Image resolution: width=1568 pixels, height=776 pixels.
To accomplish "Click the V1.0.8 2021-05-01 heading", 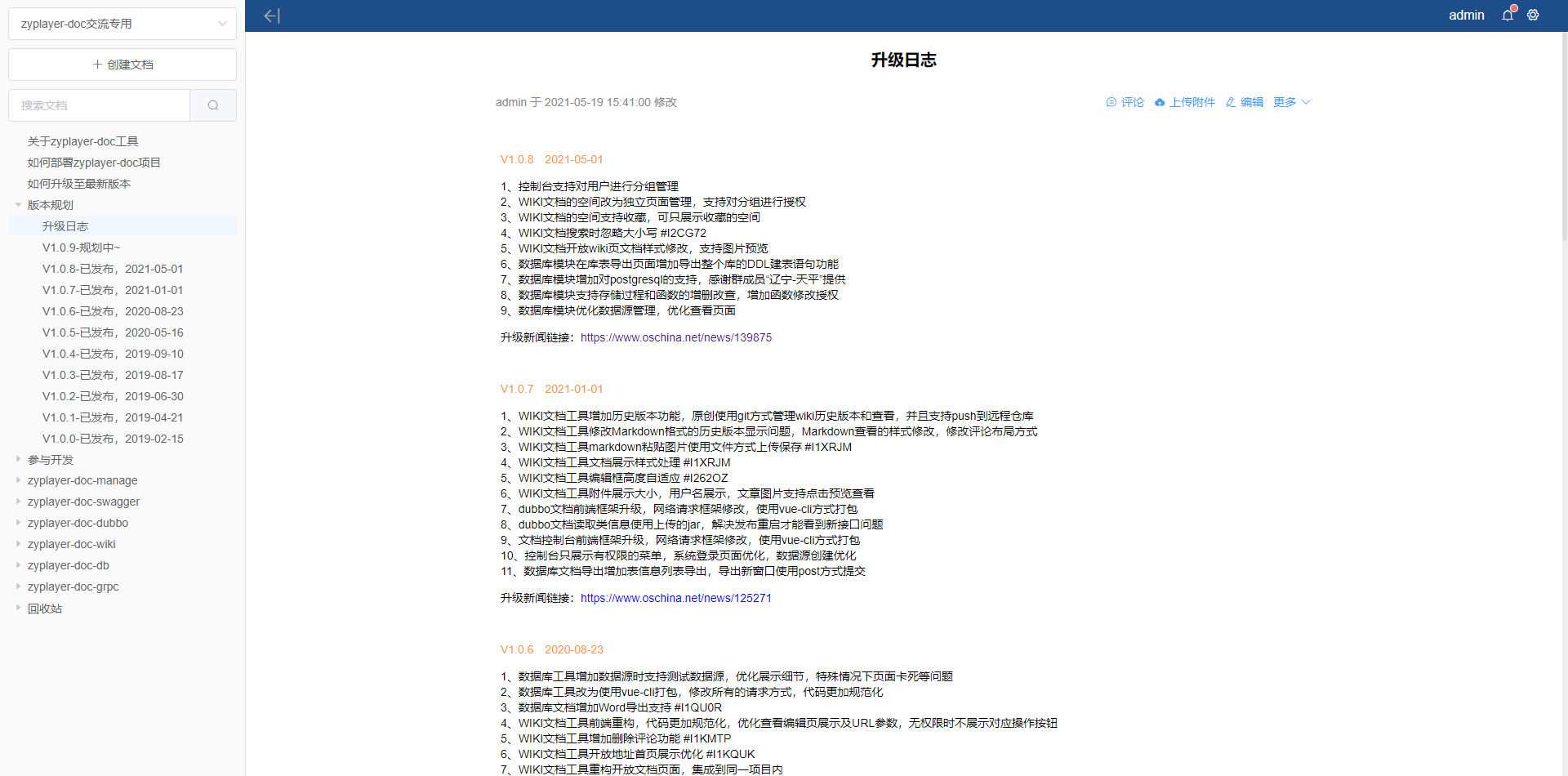I will [552, 159].
